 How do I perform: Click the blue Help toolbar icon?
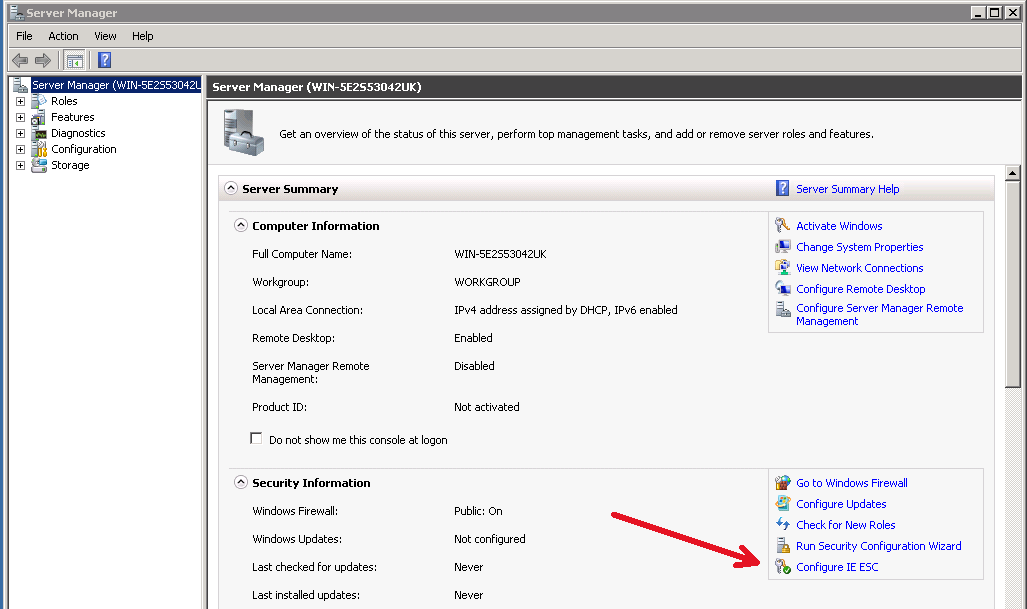coord(104,60)
